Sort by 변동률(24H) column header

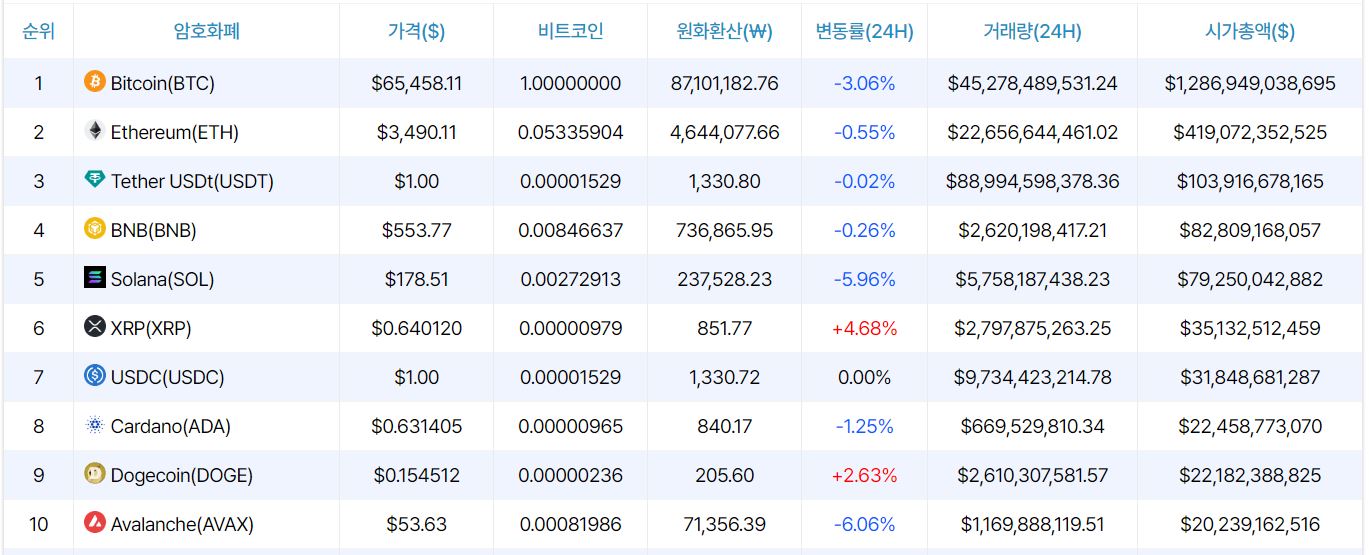pos(864,31)
